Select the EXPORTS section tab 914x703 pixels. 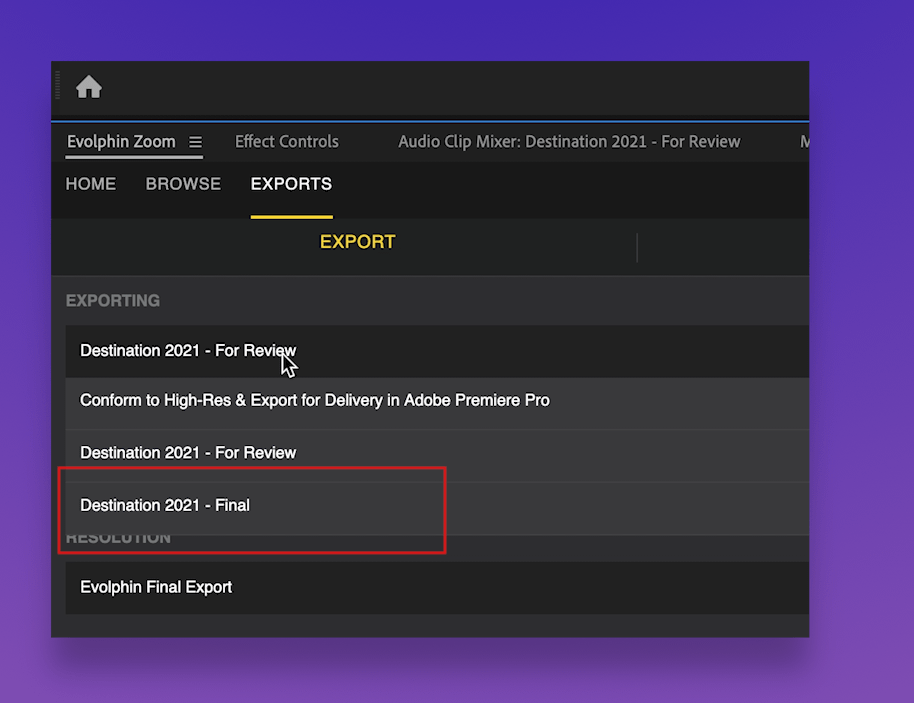point(291,184)
